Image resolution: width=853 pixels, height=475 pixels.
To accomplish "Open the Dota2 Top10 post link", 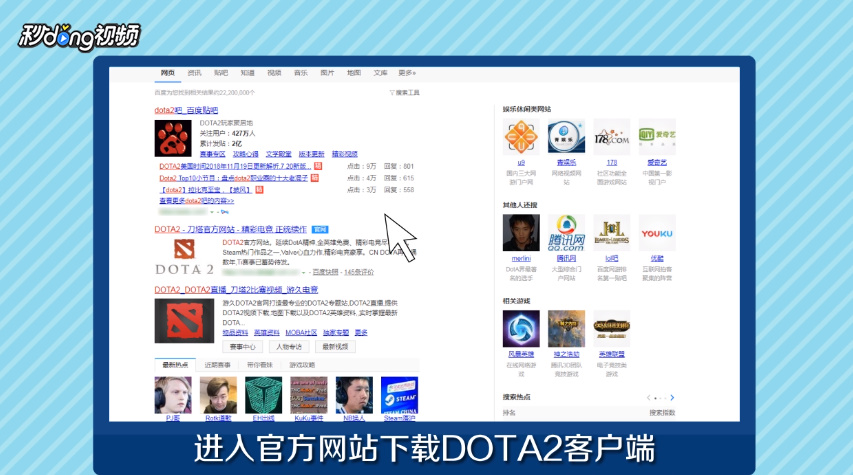I will point(234,178).
